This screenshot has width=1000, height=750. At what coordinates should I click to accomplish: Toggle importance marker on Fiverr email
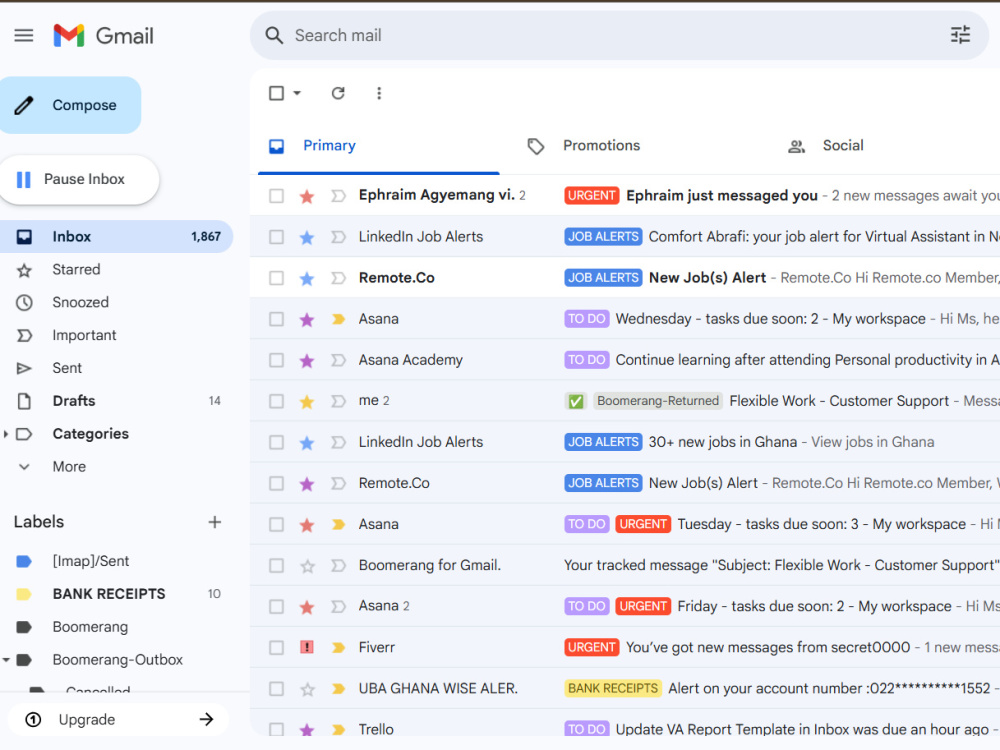tap(338, 647)
